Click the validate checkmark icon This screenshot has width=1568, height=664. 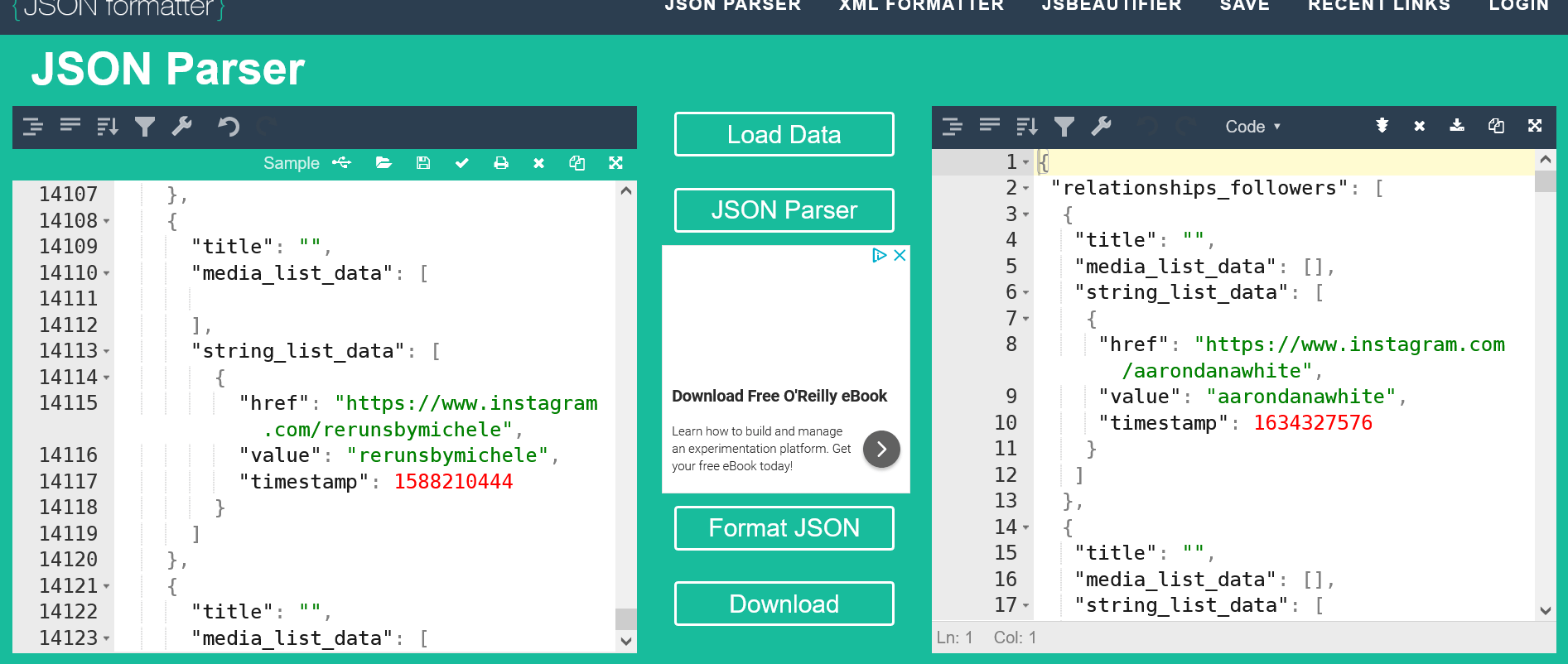(x=462, y=163)
